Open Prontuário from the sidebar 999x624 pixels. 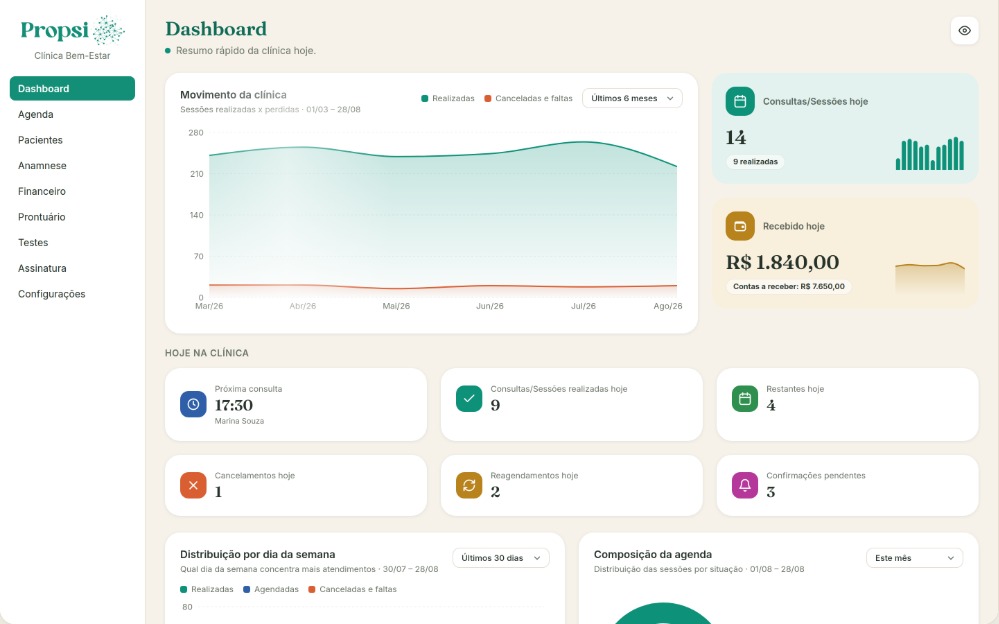72,217
